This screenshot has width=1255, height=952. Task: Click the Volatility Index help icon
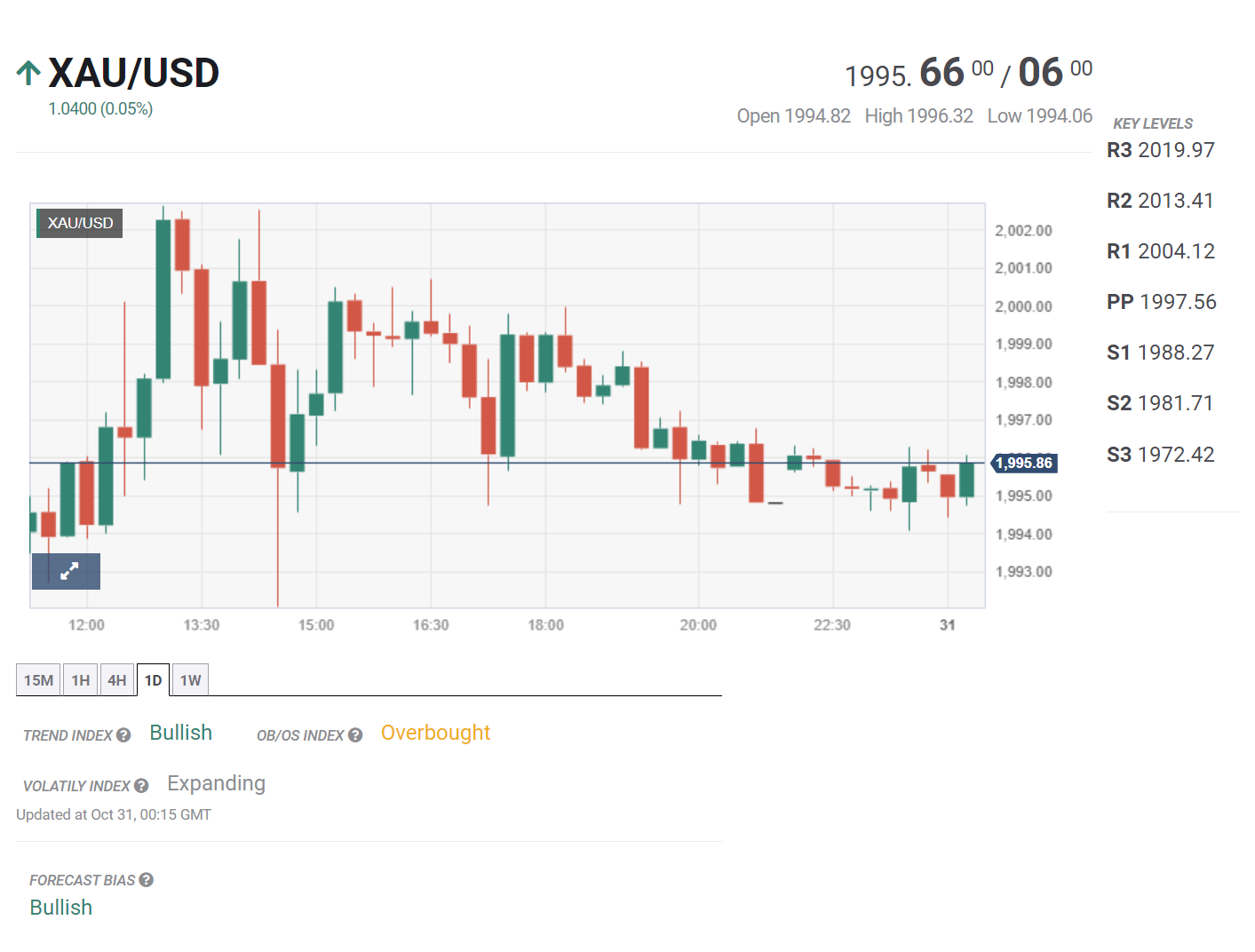pyautogui.click(x=141, y=786)
